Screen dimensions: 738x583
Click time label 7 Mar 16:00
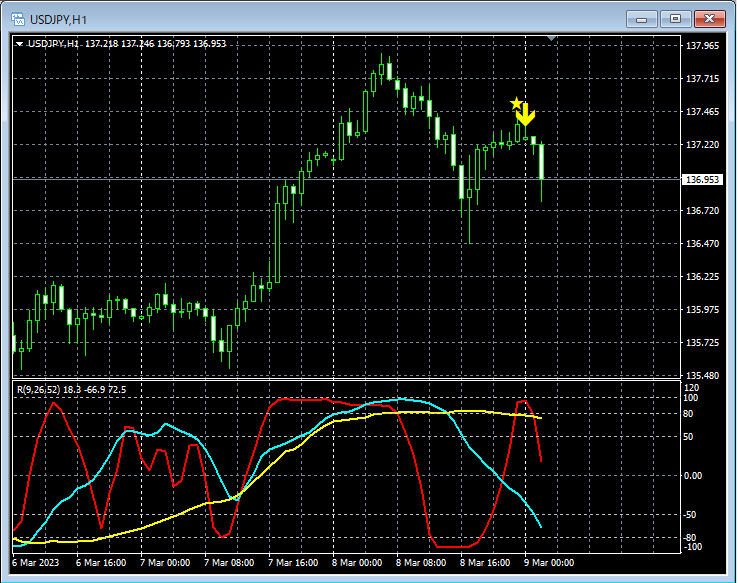pyautogui.click(x=293, y=562)
